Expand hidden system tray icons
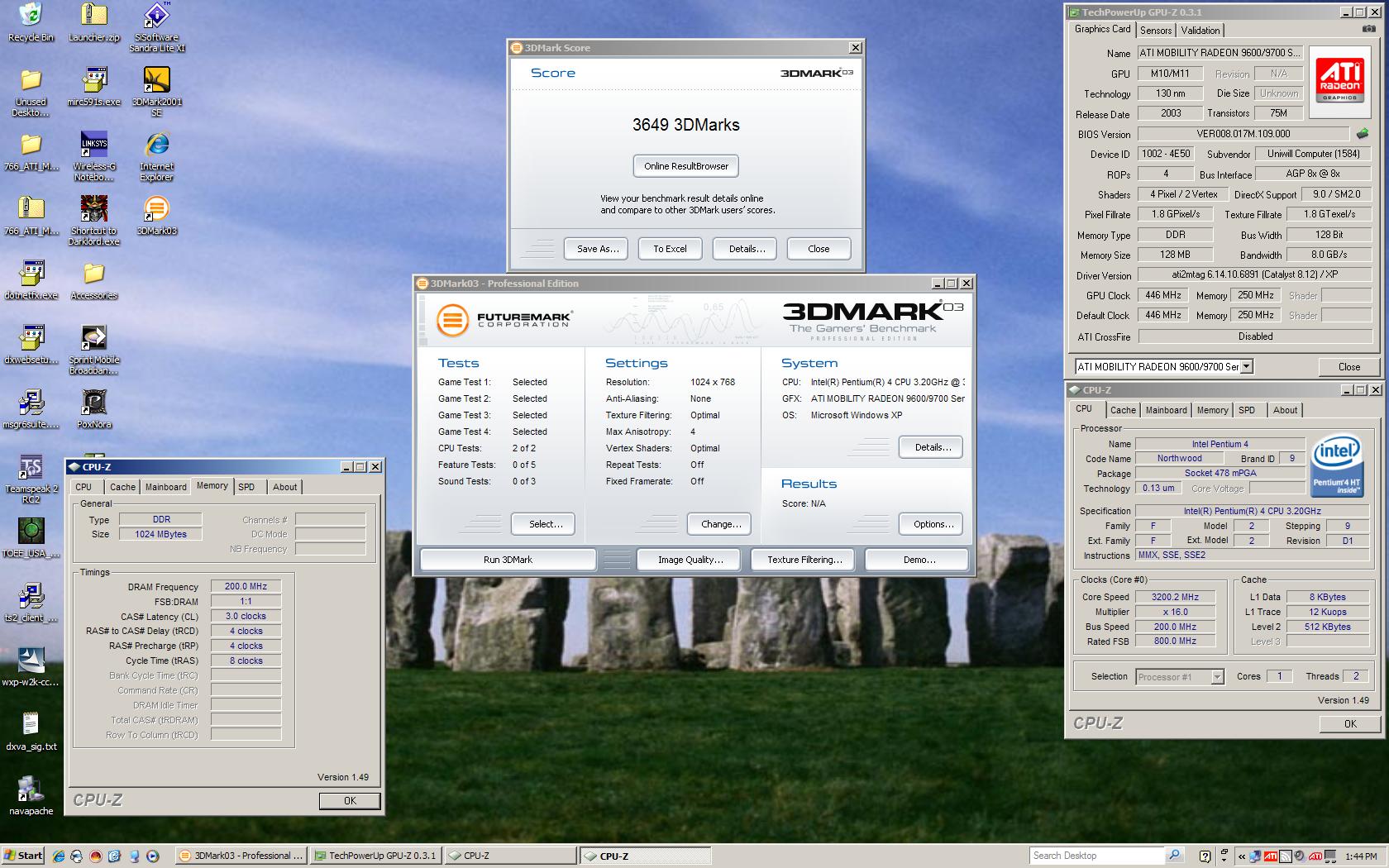 [x=1241, y=856]
